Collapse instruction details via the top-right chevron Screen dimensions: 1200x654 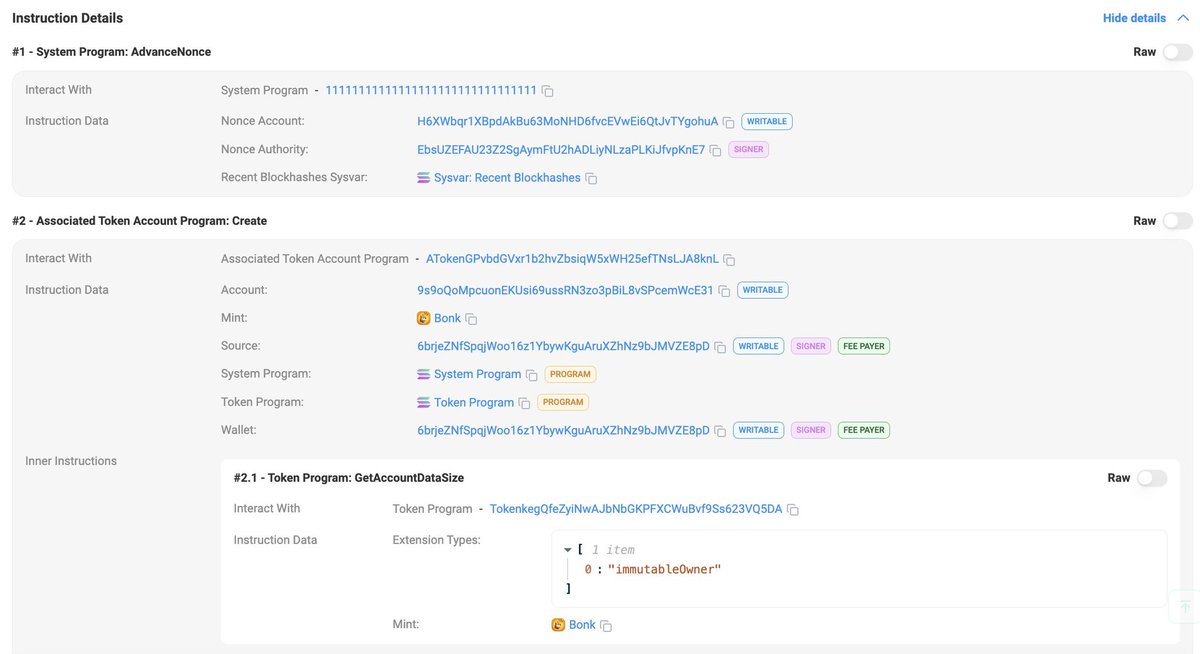[1183, 18]
